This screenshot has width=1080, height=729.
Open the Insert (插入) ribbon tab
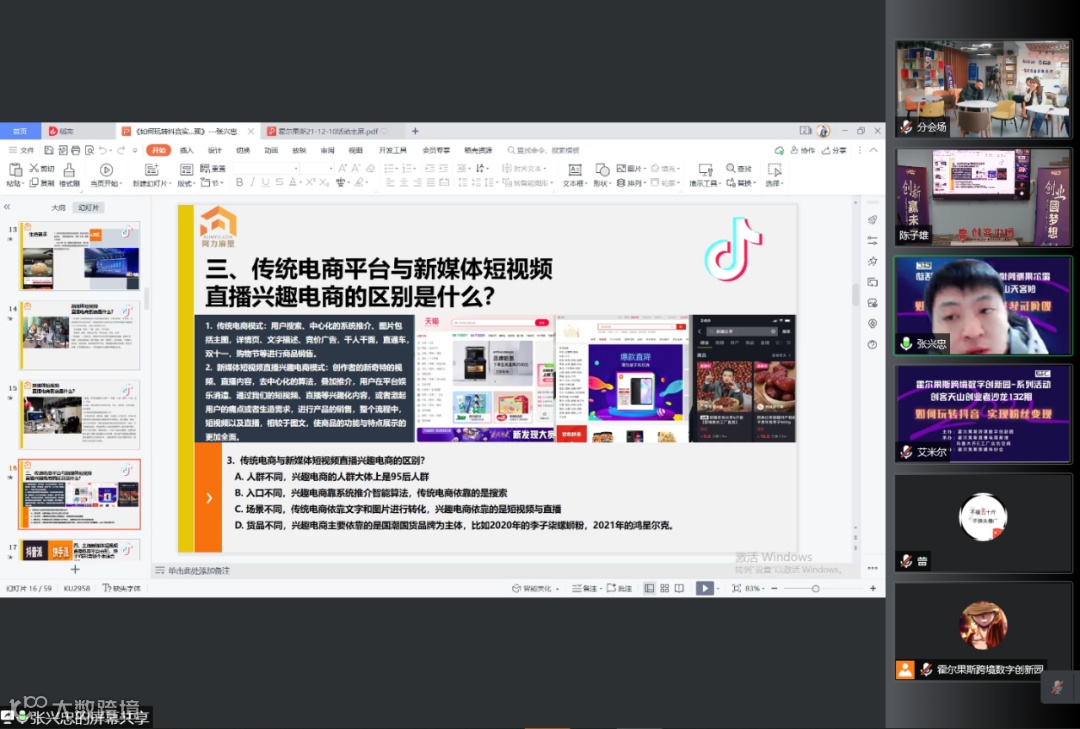[187, 150]
